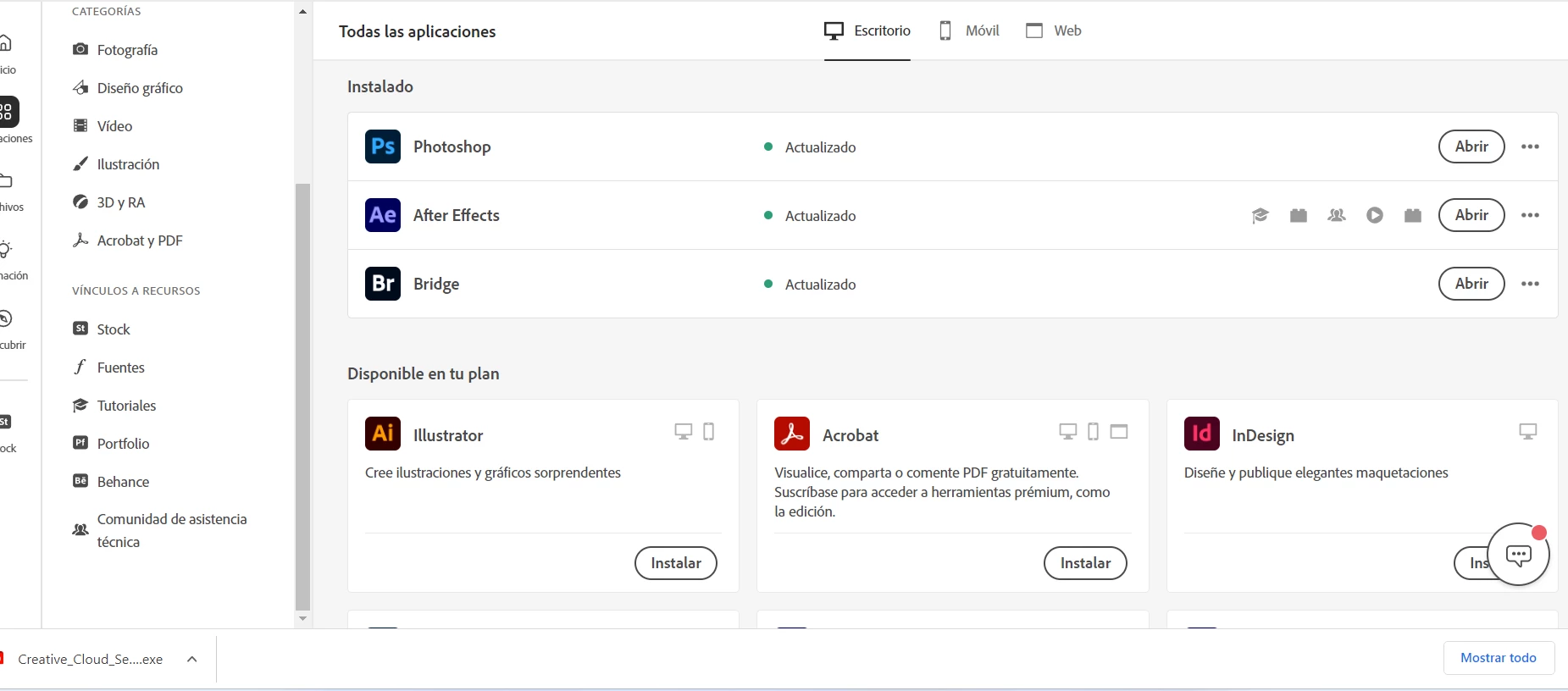
Task: Open Comunidad de asistencia técnica
Action: point(160,530)
